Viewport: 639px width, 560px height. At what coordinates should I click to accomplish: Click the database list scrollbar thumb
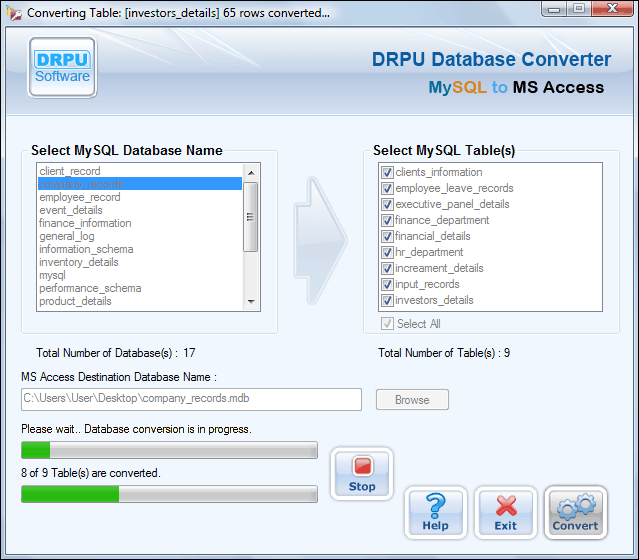tap(251, 217)
